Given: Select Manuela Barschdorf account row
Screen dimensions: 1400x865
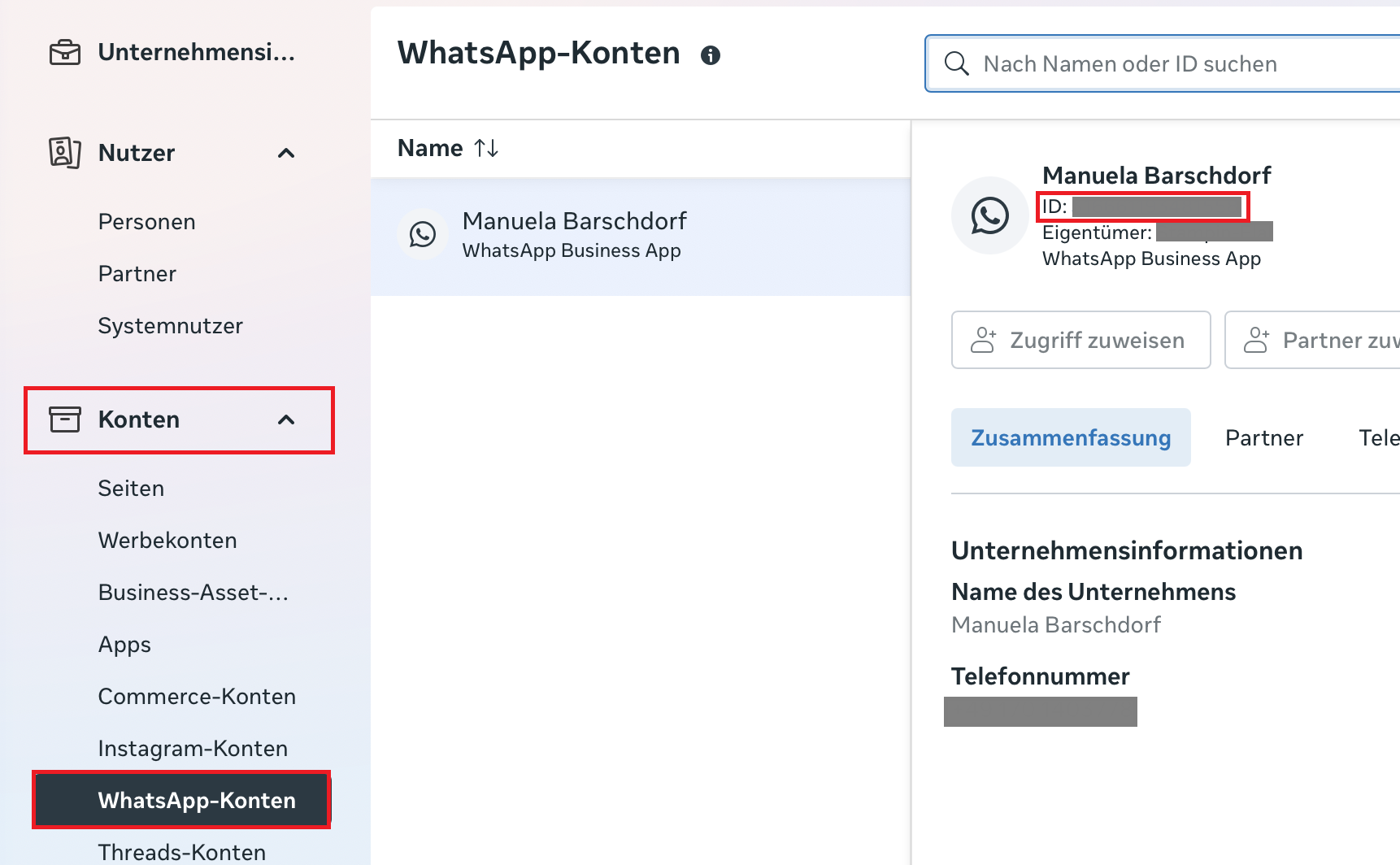Looking at the screenshot, I should tap(641, 237).
